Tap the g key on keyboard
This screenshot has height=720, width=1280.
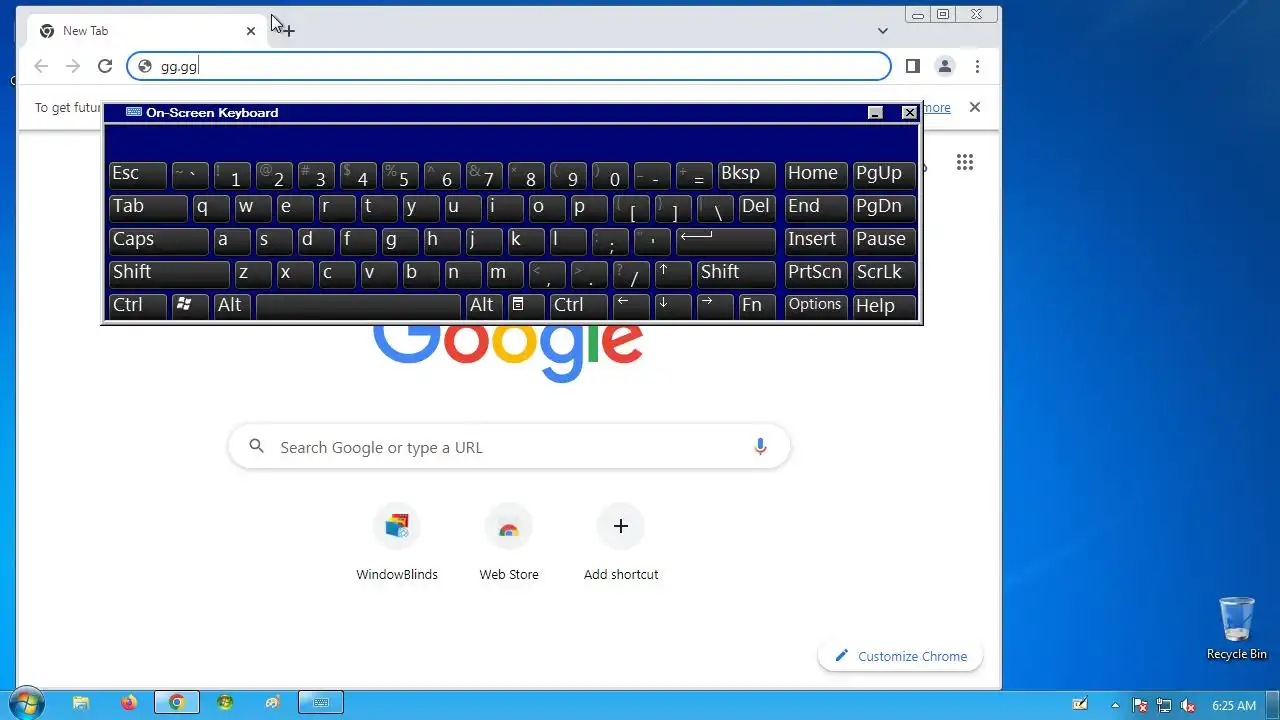tap(400, 241)
